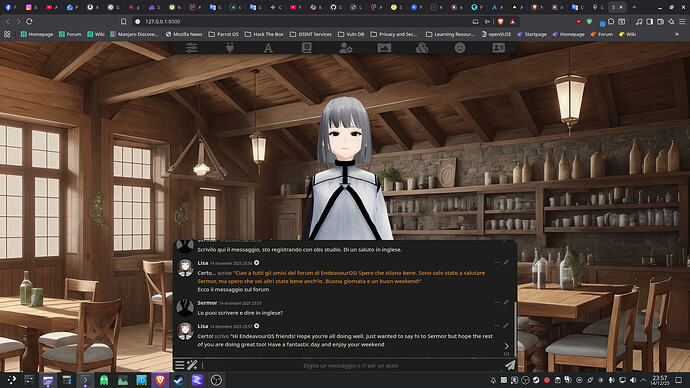
Task: Open the openSUSE bookmark
Action: pyautogui.click(x=496, y=34)
